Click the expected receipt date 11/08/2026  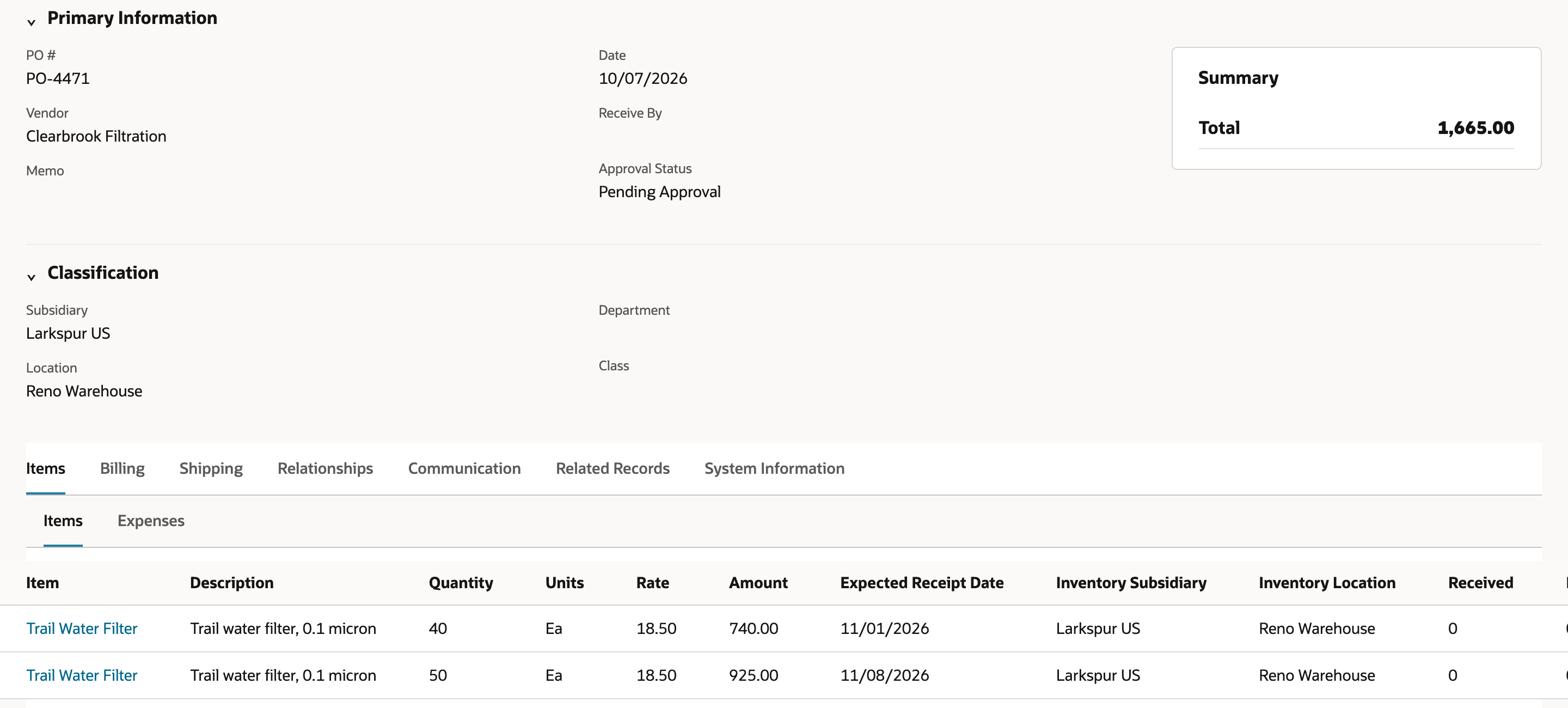[x=884, y=675]
